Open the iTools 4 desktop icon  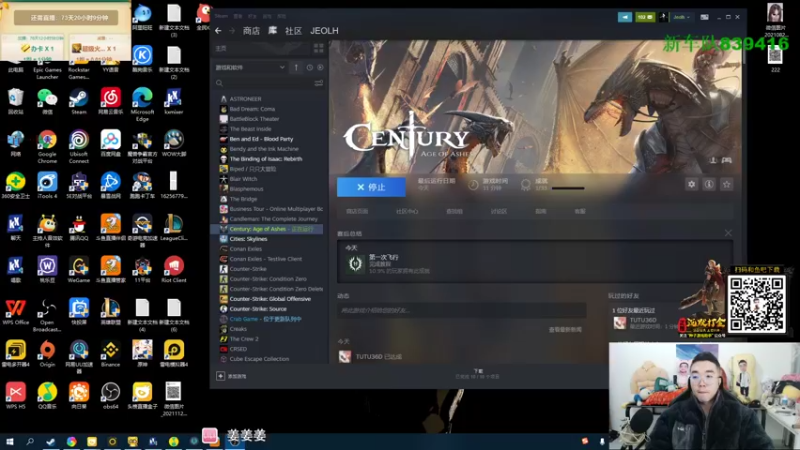click(x=47, y=186)
